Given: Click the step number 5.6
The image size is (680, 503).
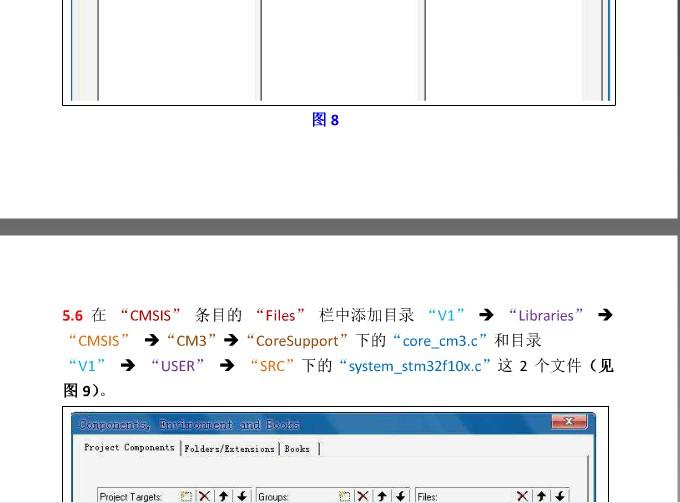Looking at the screenshot, I should 72,315.
